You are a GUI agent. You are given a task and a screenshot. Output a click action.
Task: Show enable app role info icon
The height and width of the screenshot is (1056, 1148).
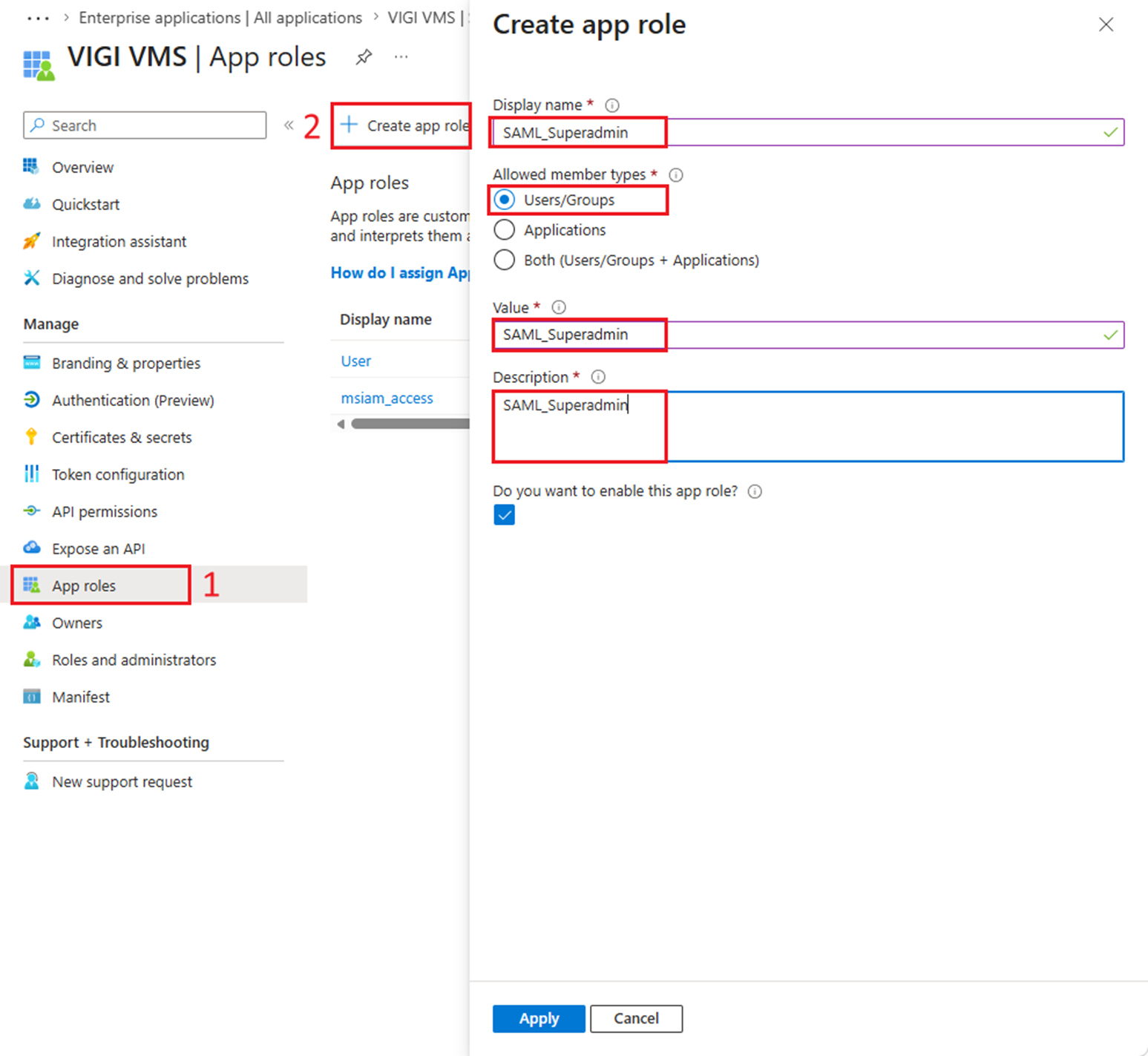pyautogui.click(x=755, y=491)
